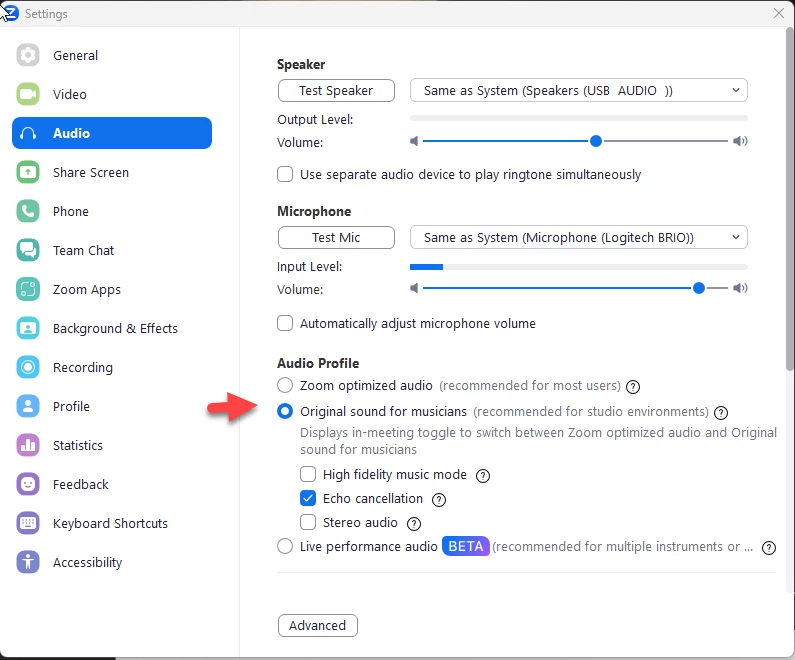Click help icon for Live performance audio
Image resolution: width=795 pixels, height=660 pixels.
click(x=769, y=548)
